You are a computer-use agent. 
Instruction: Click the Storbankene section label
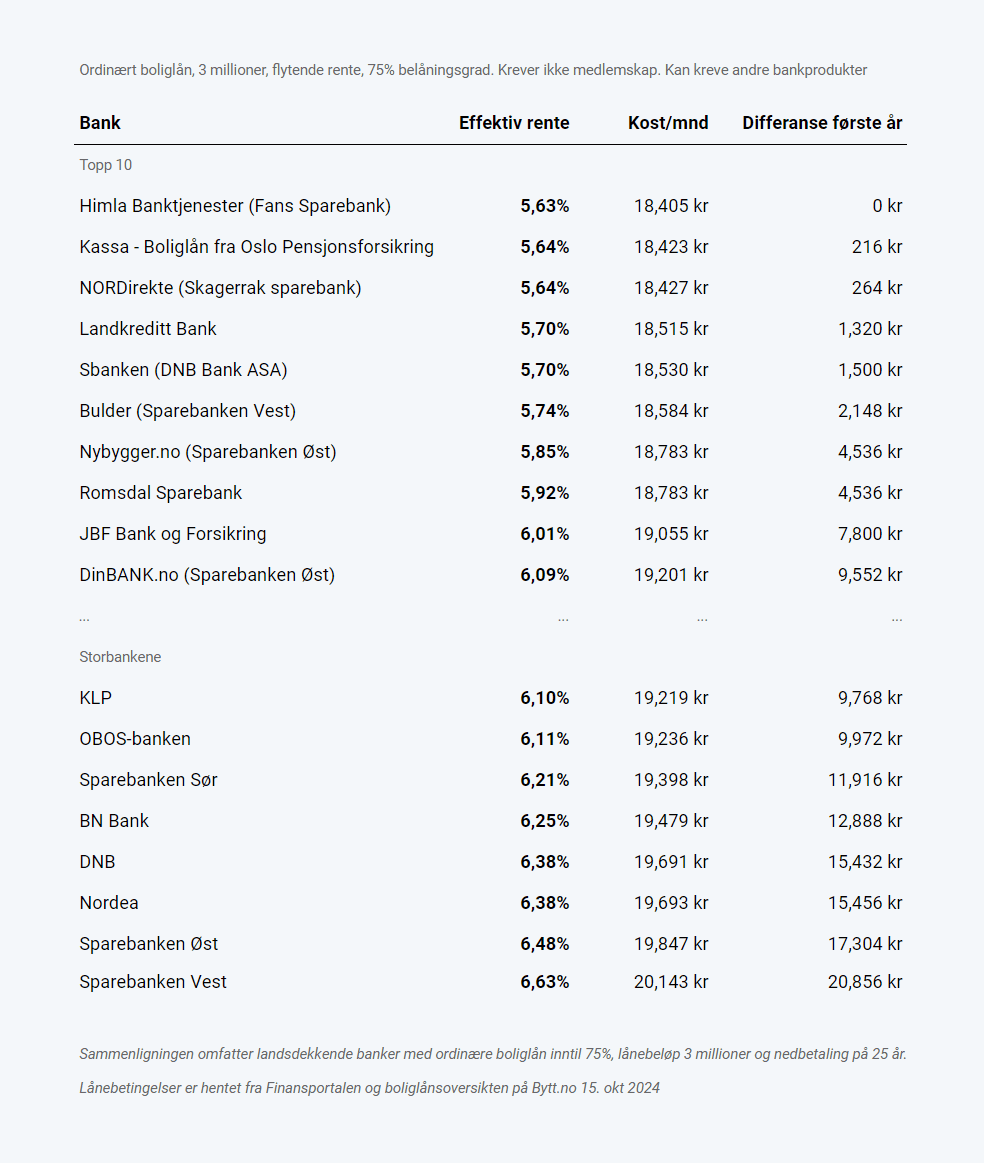(120, 657)
